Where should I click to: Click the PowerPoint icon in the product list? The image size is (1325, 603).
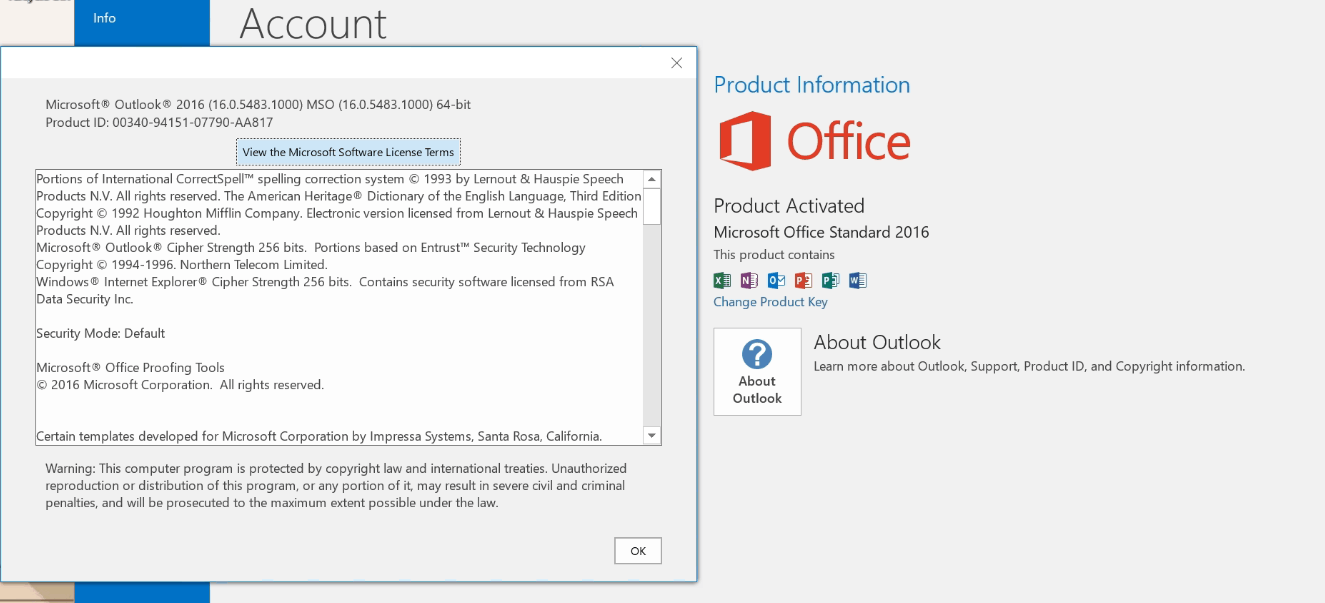tap(803, 281)
